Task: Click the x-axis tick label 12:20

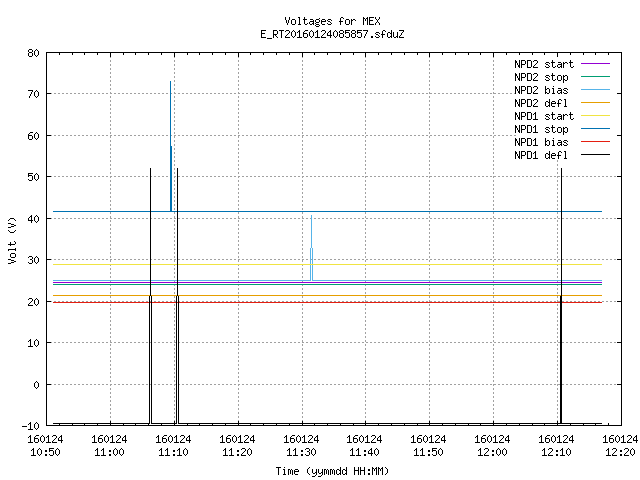Action: point(620,452)
